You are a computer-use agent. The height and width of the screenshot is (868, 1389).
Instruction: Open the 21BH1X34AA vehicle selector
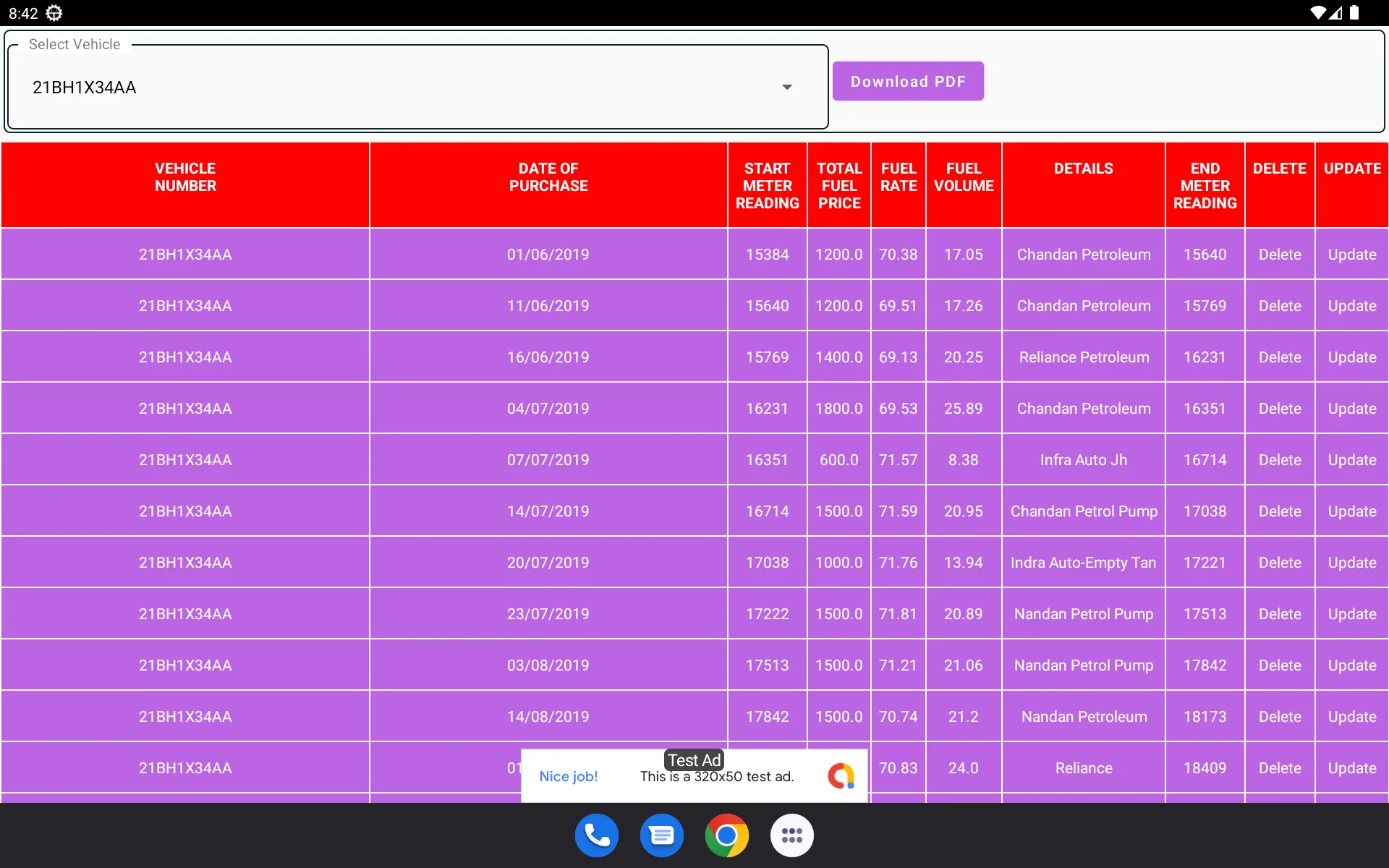417,88
